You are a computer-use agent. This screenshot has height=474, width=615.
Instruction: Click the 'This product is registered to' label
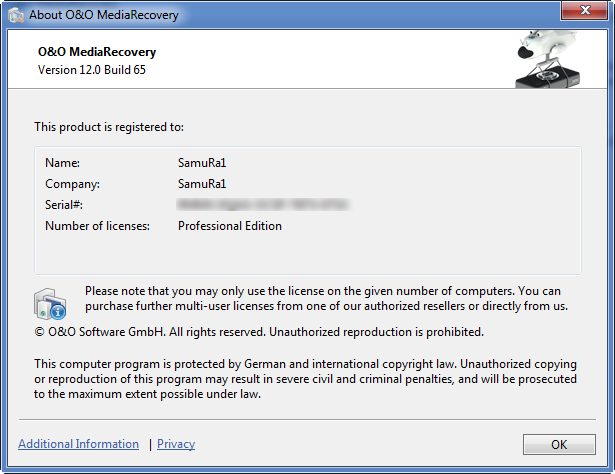[x=109, y=127]
